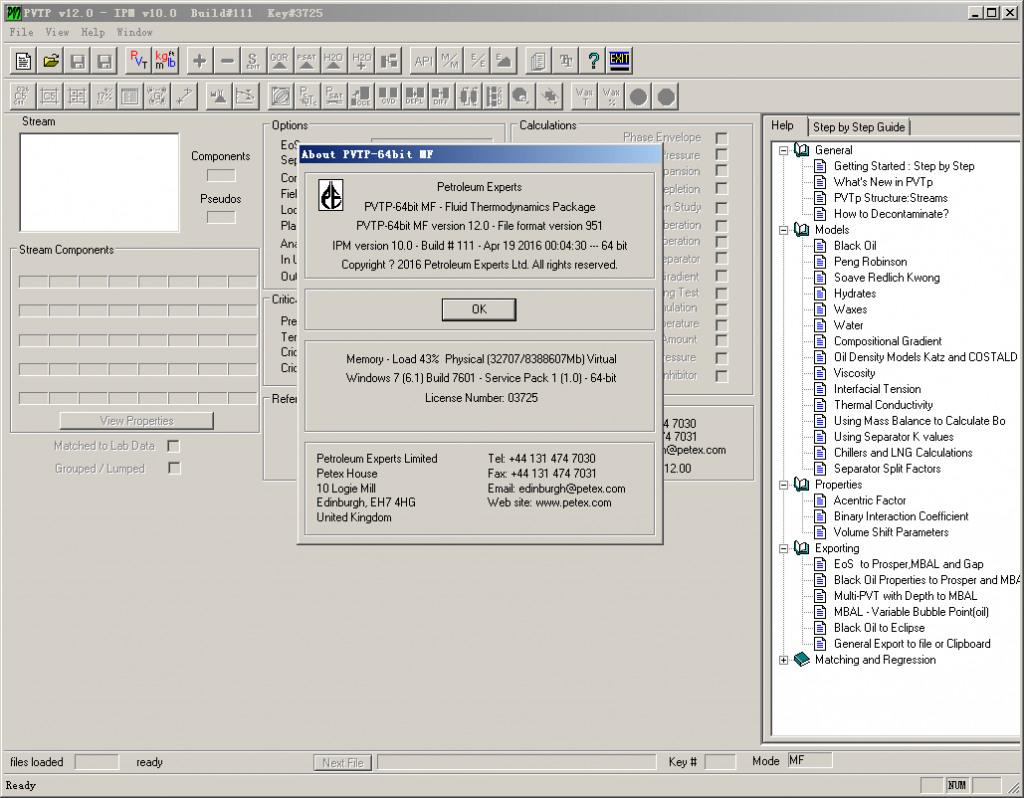This screenshot has width=1024, height=798.
Task: Click the TT font toolbar icon
Action: pos(566,61)
